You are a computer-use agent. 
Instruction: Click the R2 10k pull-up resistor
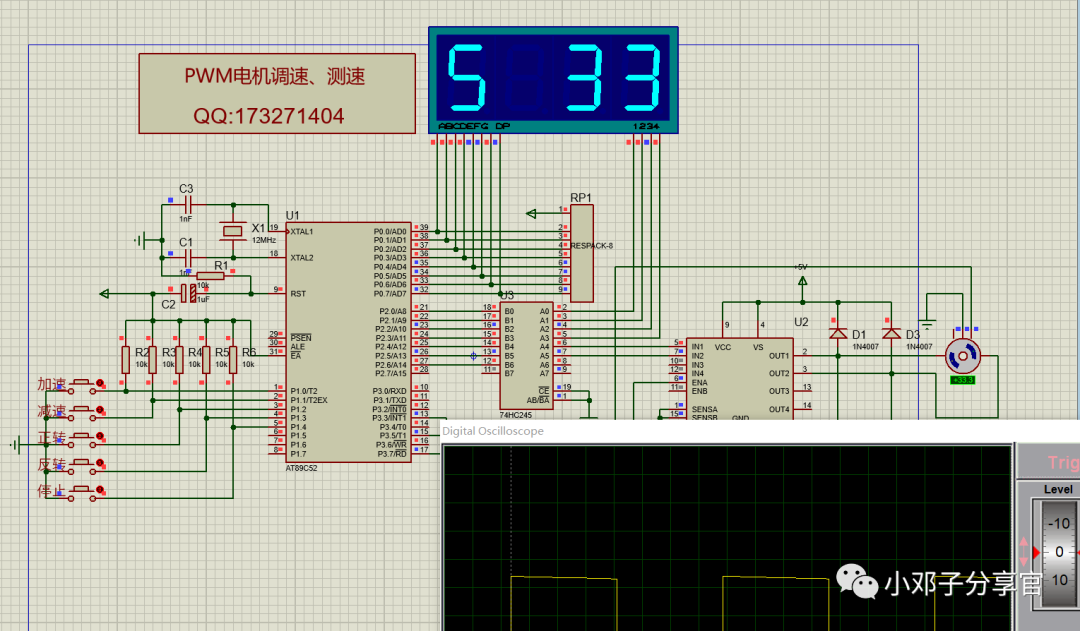tap(125, 358)
